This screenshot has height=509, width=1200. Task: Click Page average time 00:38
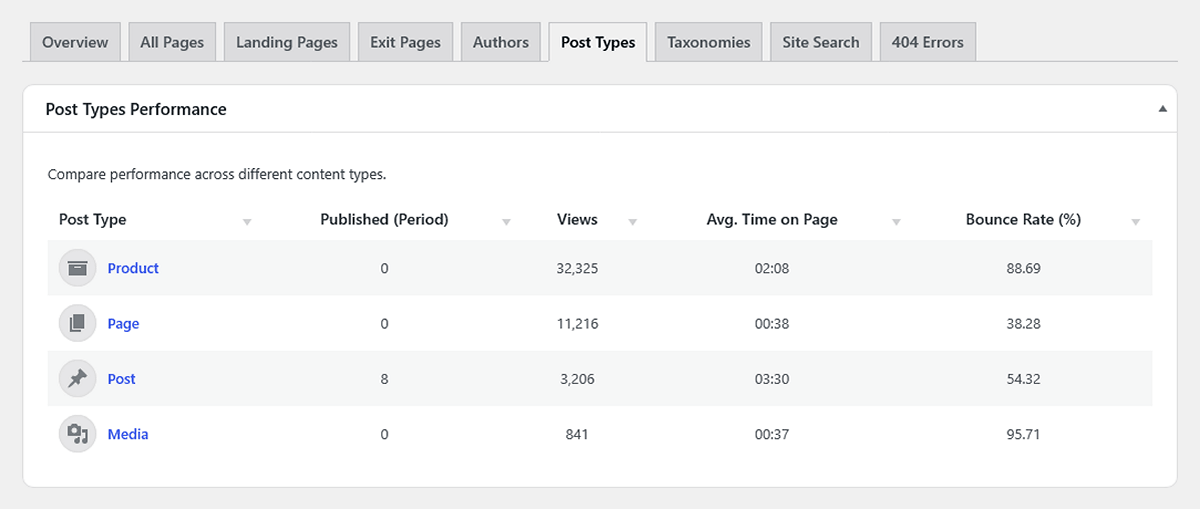tap(772, 324)
